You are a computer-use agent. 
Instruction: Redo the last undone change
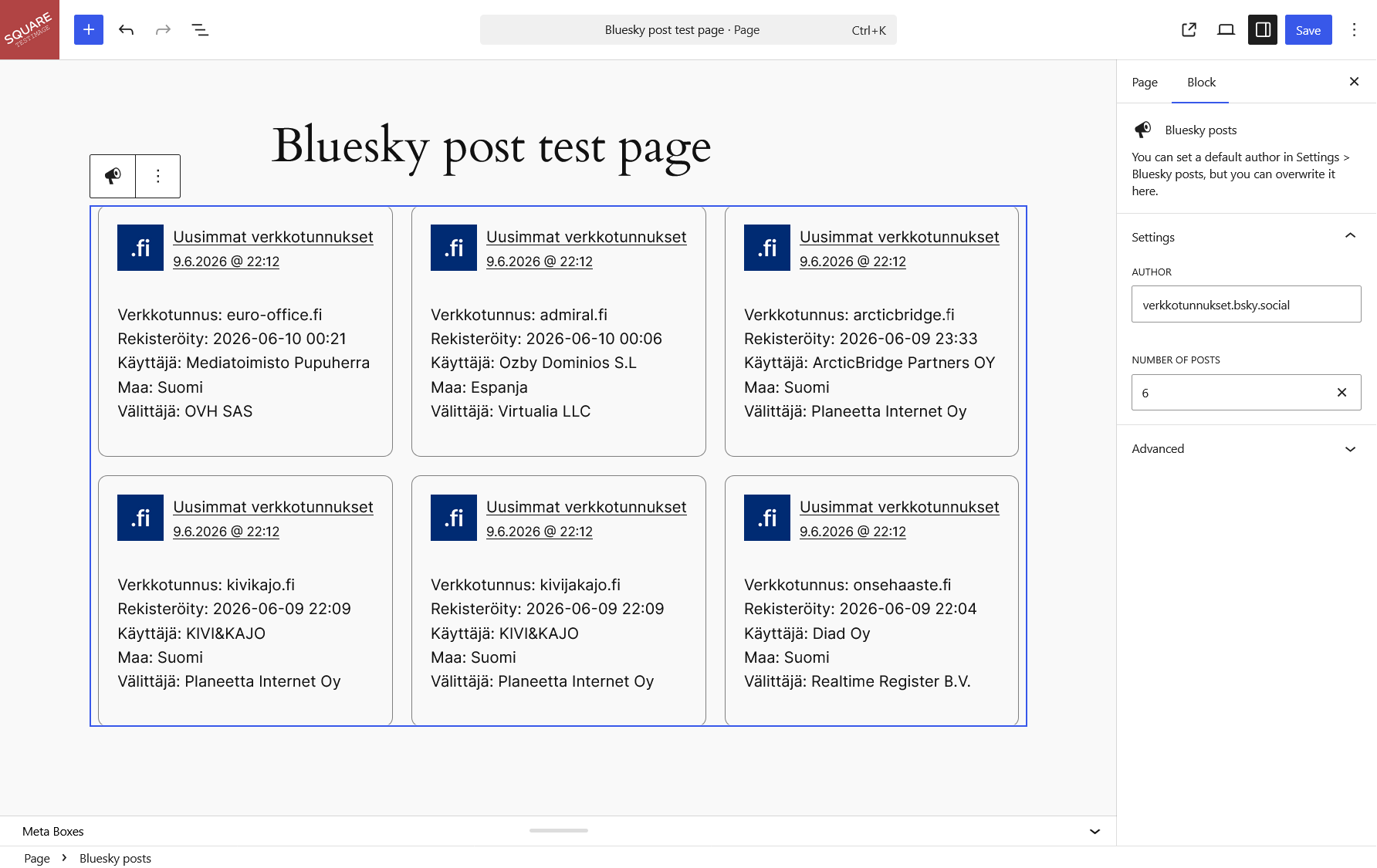pyautogui.click(x=163, y=30)
